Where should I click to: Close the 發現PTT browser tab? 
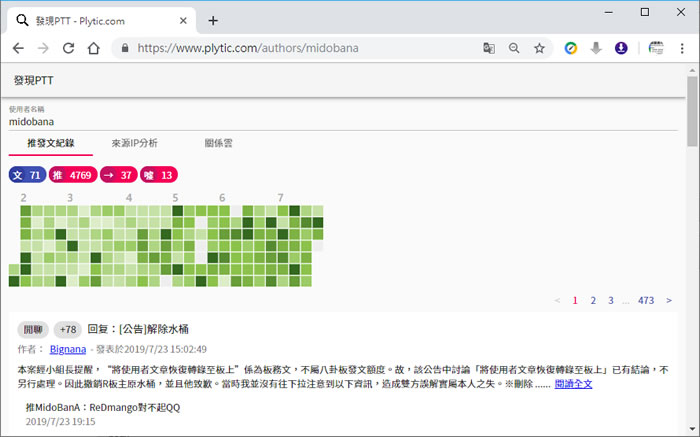coord(183,21)
